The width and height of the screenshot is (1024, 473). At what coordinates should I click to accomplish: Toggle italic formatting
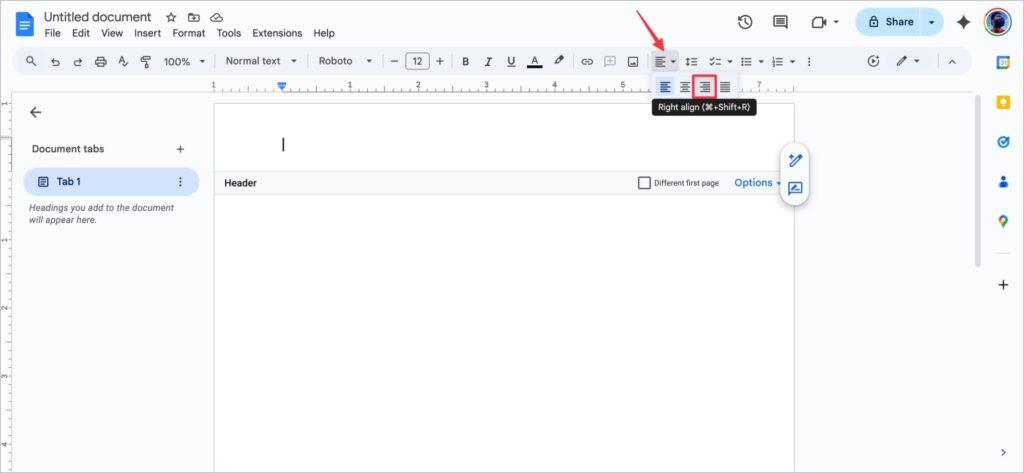pos(488,61)
